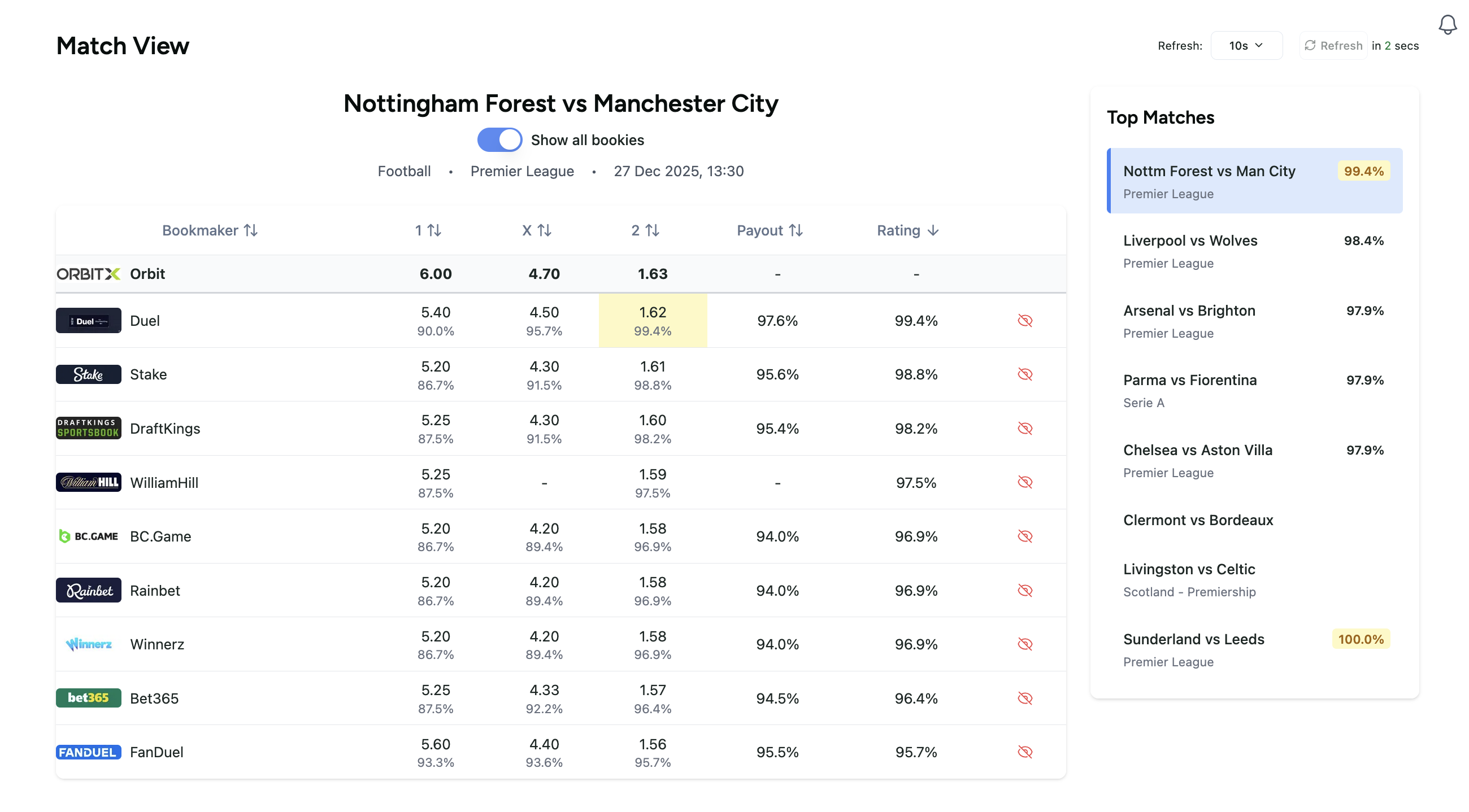
Task: Select the Orbit exchange logo
Action: (88, 273)
